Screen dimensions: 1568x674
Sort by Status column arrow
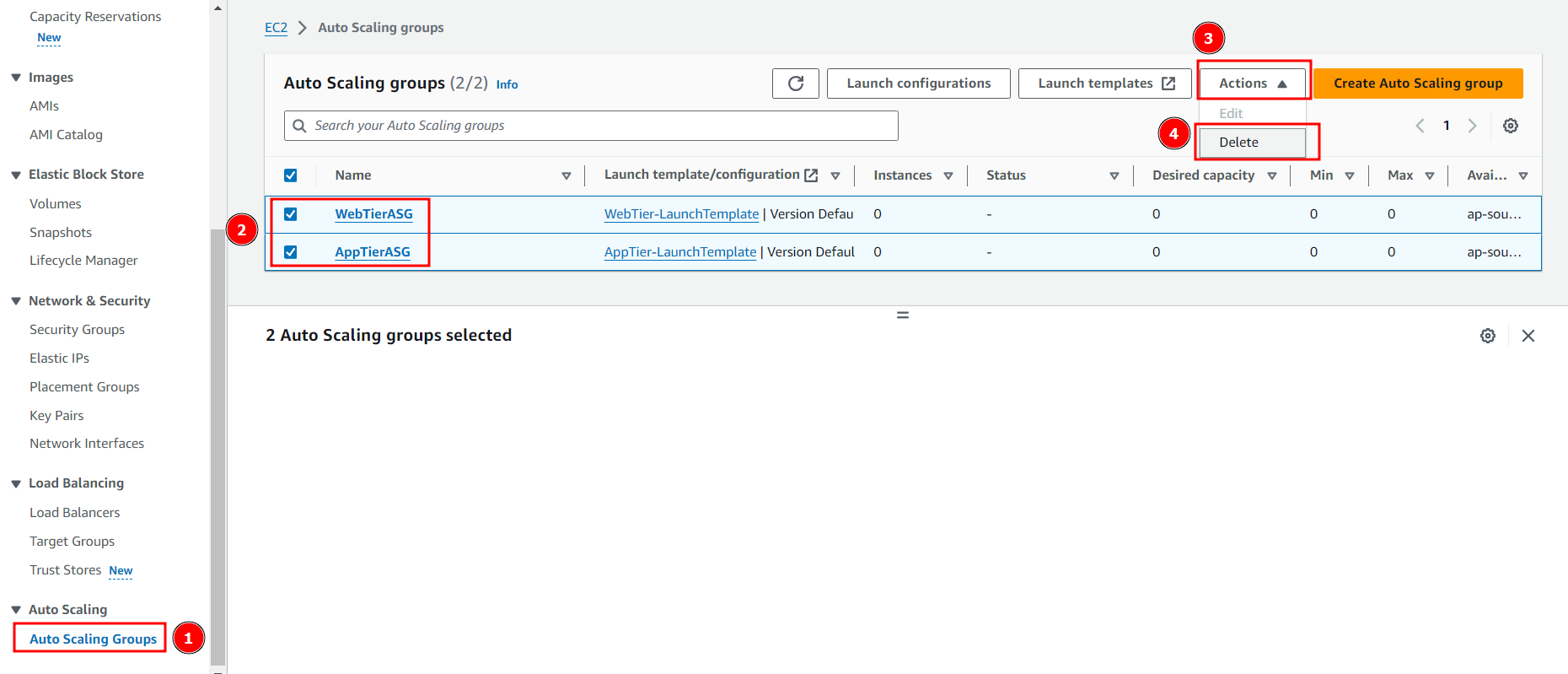pos(1114,175)
